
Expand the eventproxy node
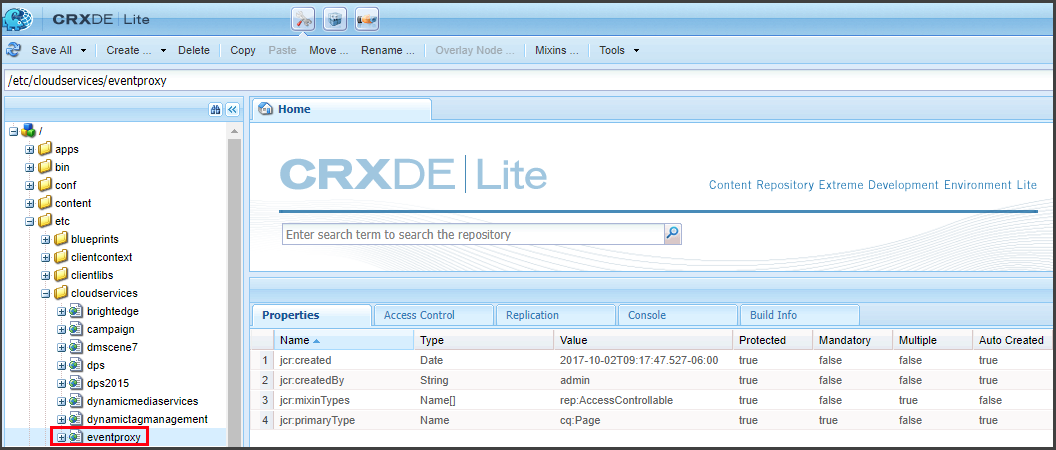click(61, 437)
